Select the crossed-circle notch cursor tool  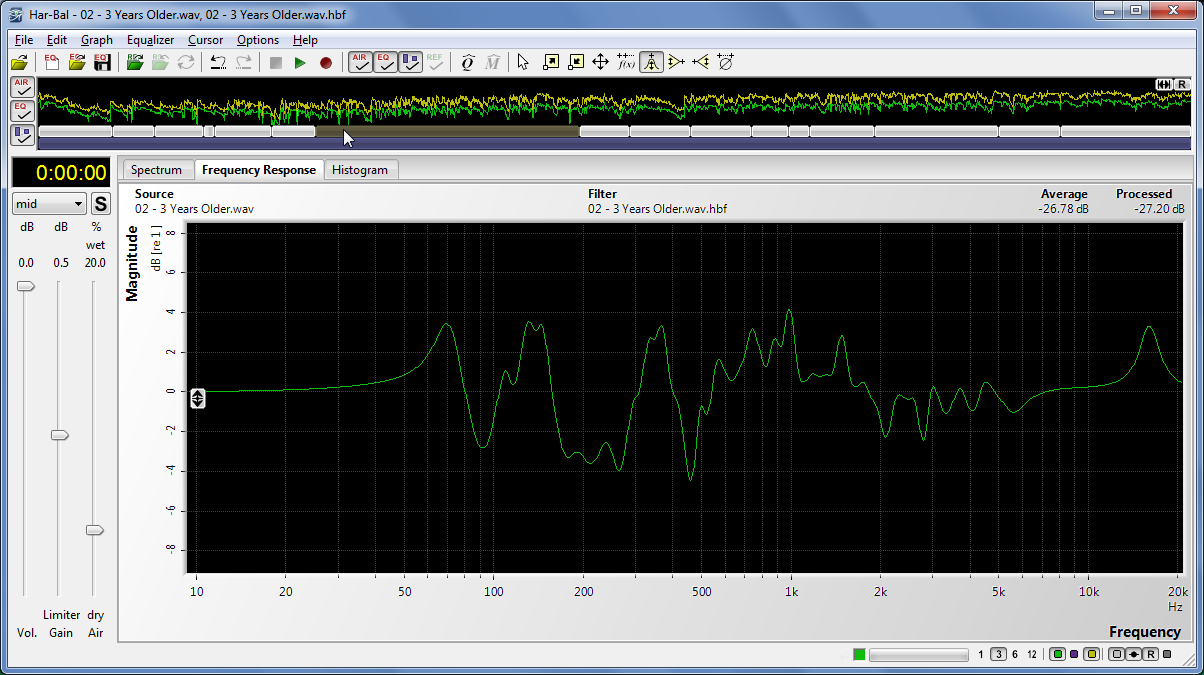click(726, 62)
